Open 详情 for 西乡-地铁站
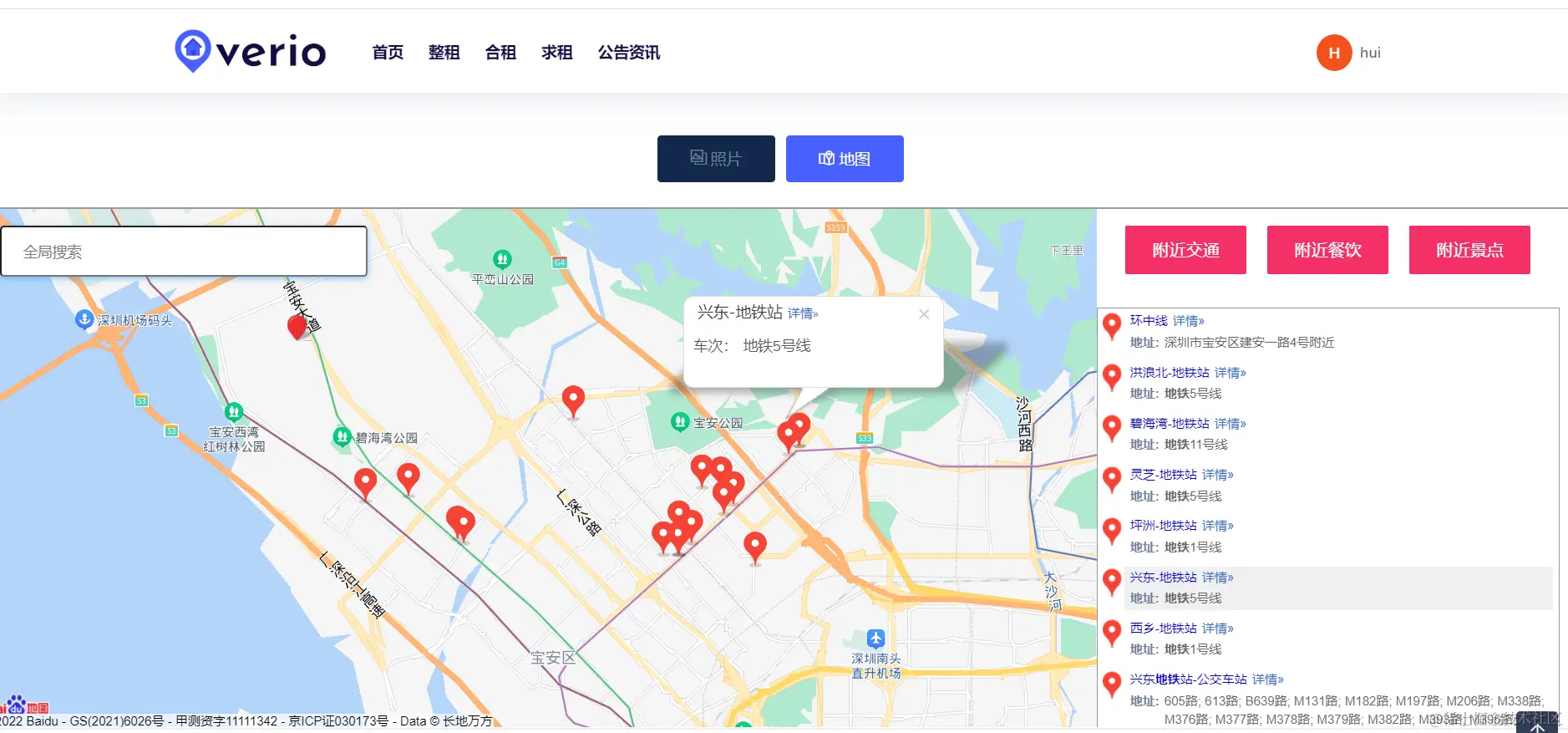Screen dimensions: 1568x733 (x=1217, y=629)
